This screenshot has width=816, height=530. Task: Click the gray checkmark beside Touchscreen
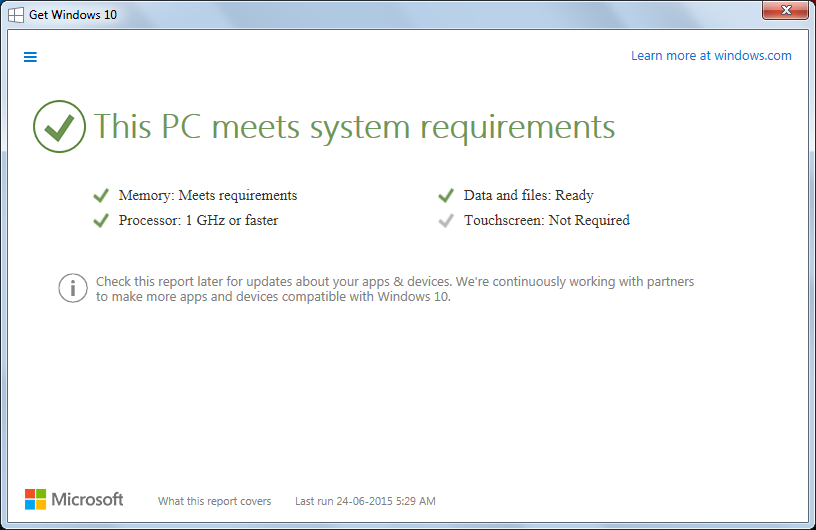pyautogui.click(x=446, y=221)
